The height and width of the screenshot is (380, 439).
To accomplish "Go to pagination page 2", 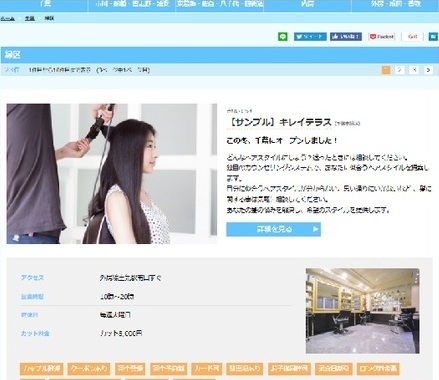I will click(x=400, y=70).
